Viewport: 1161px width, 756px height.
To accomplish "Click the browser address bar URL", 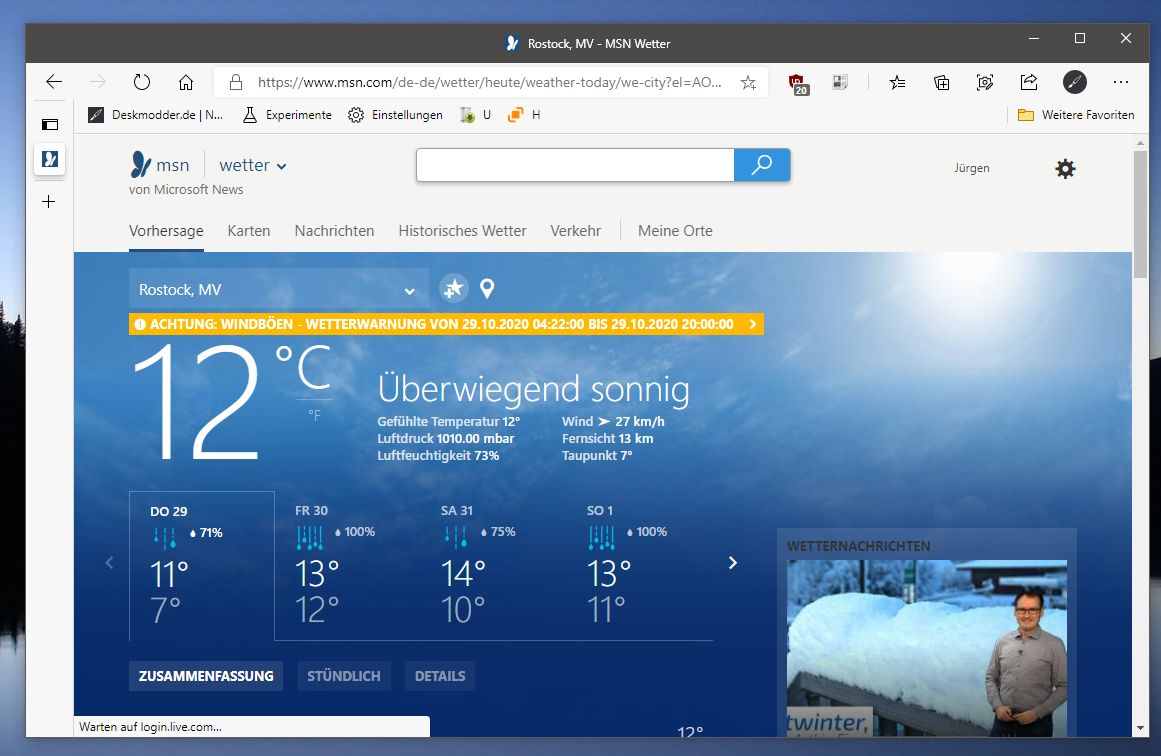I will click(489, 82).
